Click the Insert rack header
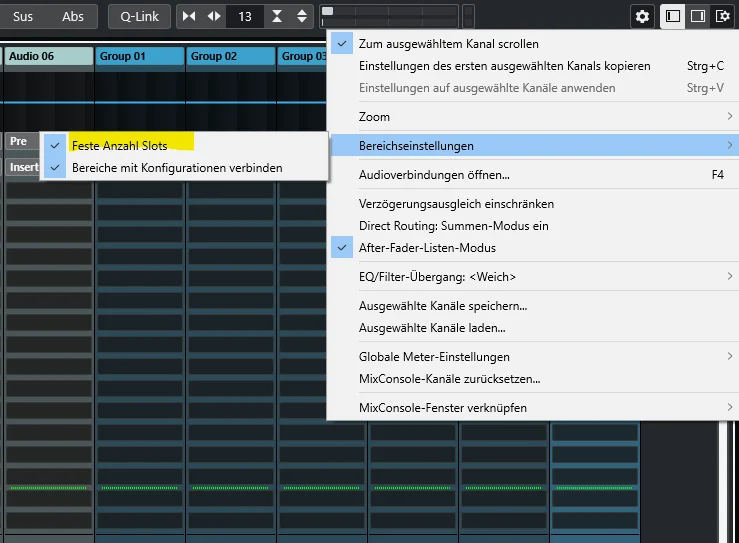Viewport: 739px width, 543px height. [22, 167]
